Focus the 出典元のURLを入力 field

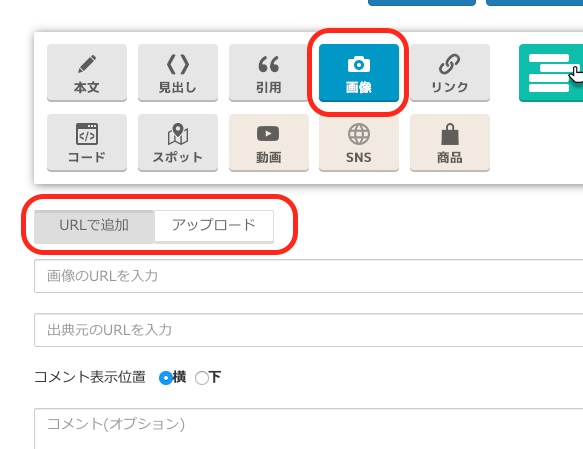[309, 330]
